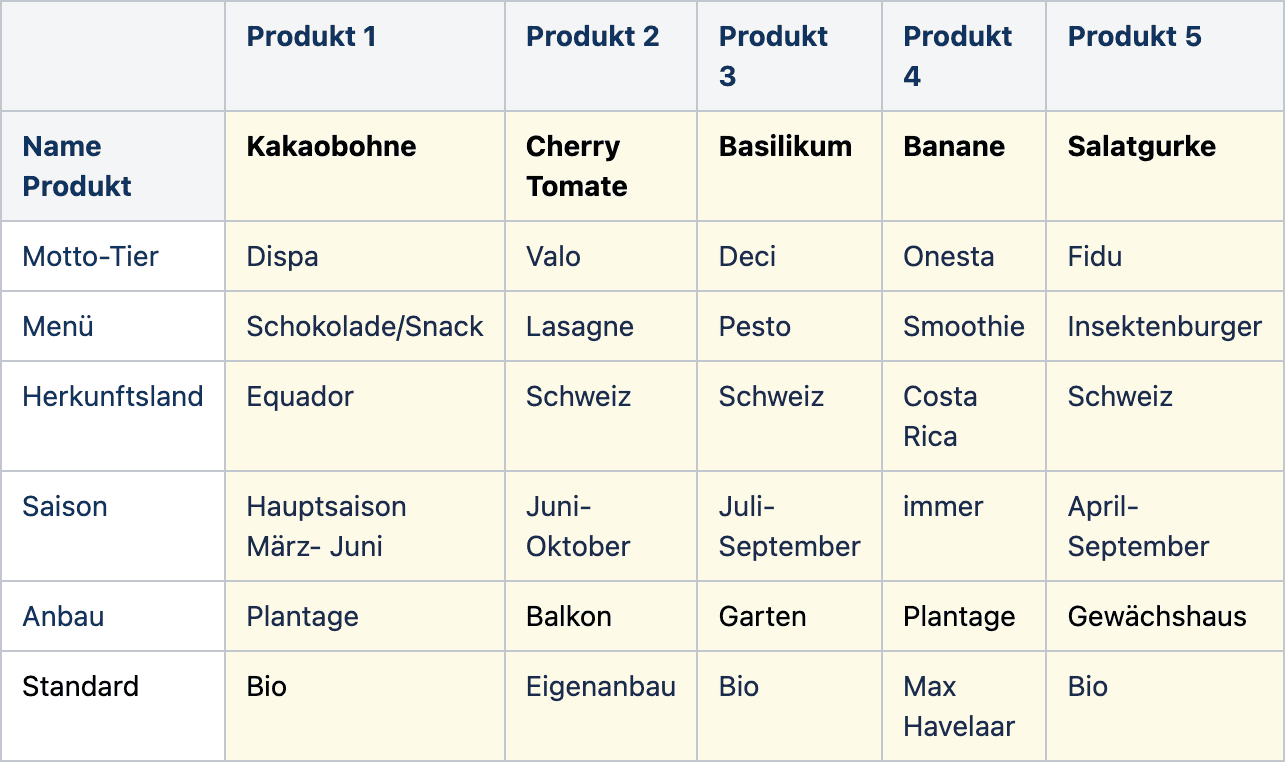
Task: Click the Motto-Tier row label
Action: pyautogui.click(x=113, y=256)
